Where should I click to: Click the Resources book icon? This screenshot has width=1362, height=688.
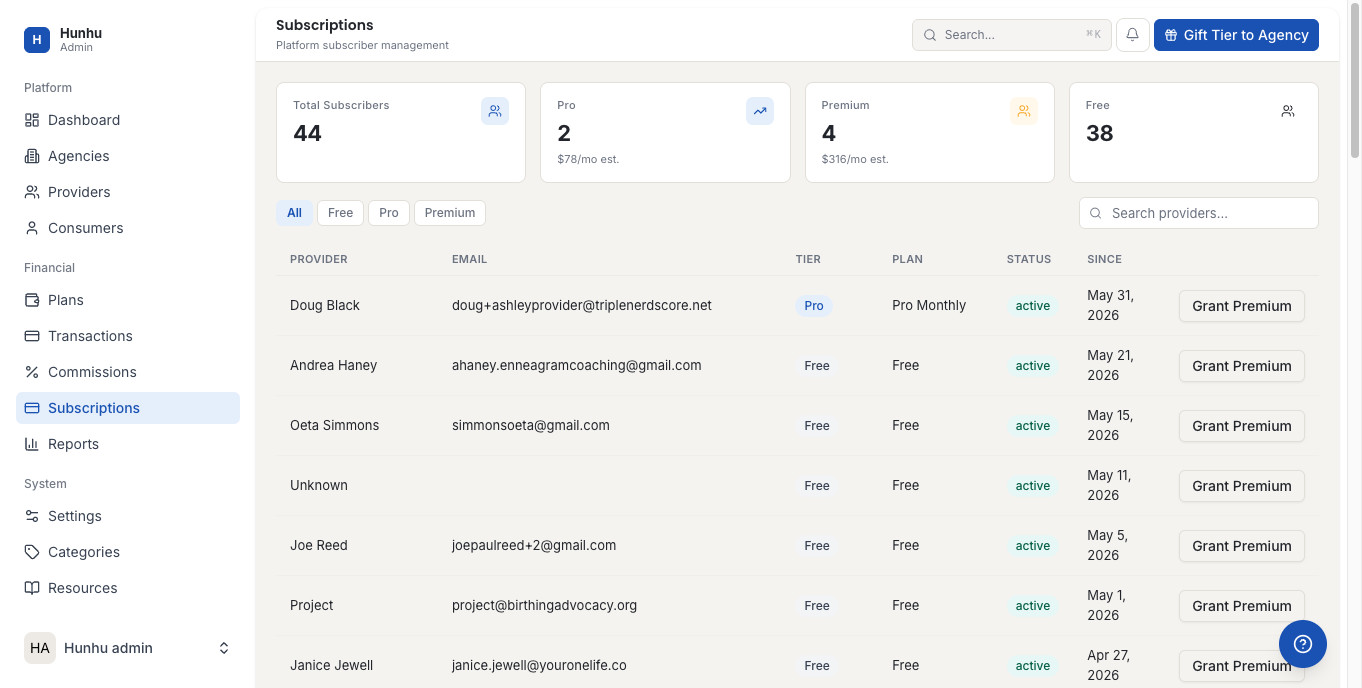point(32,588)
